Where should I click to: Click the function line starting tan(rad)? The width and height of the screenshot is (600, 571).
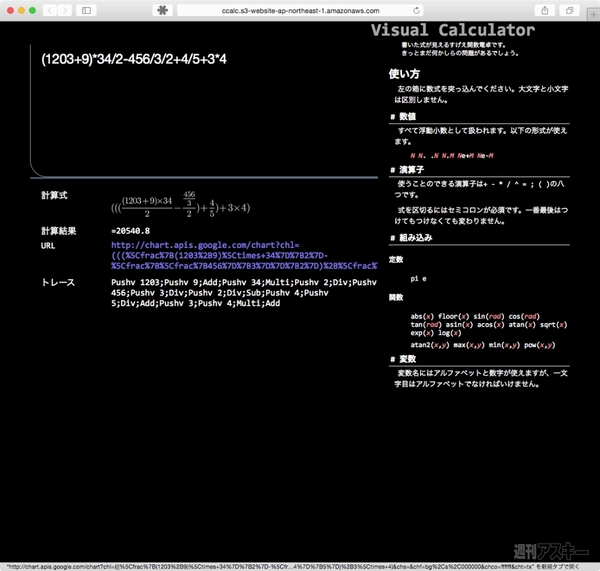(x=489, y=325)
